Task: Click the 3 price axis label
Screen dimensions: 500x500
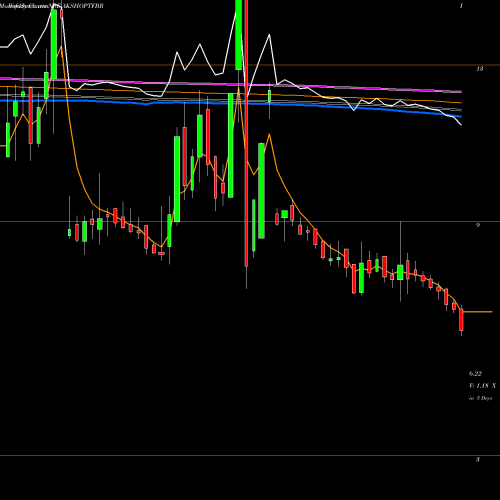Action: pos(478,460)
